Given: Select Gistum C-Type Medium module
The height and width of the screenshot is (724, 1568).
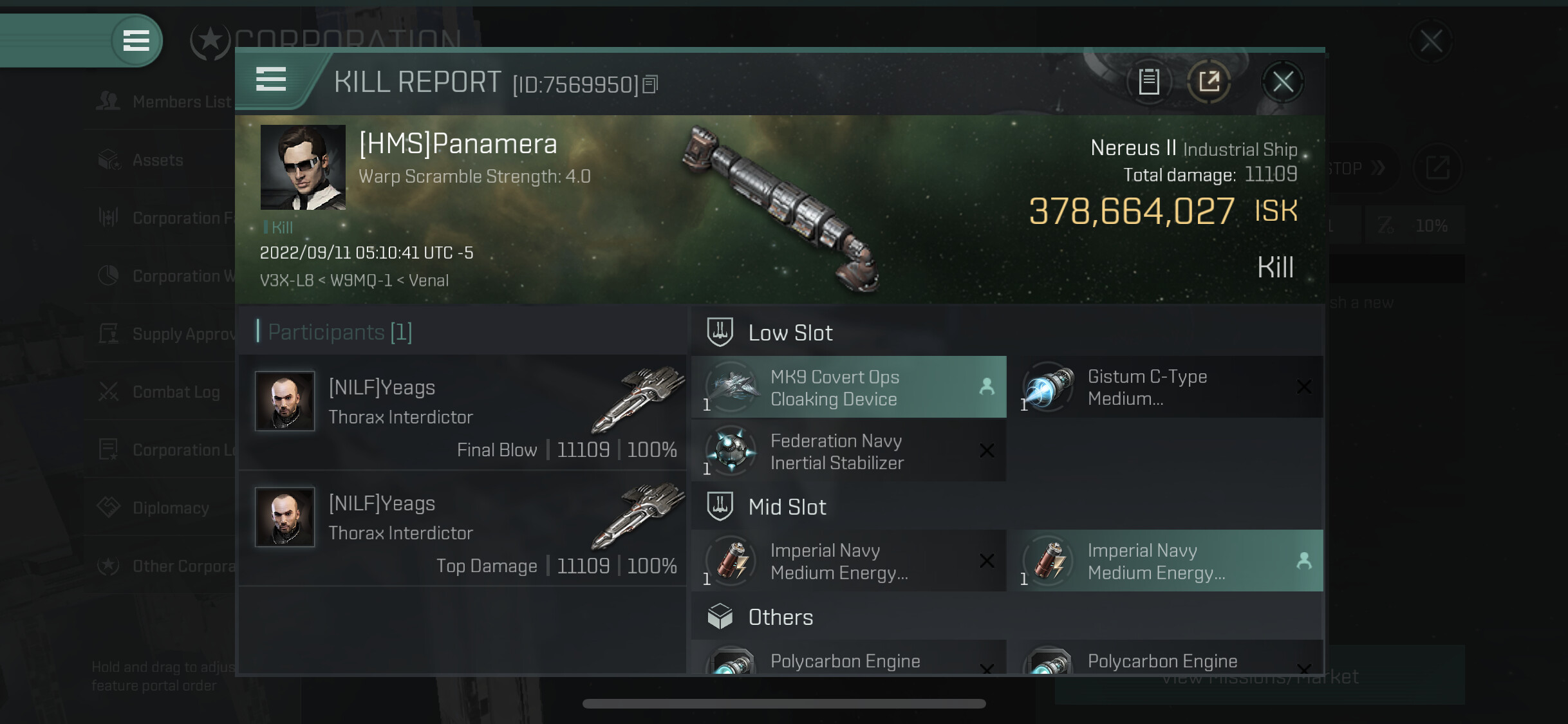Looking at the screenshot, I should [x=1166, y=387].
